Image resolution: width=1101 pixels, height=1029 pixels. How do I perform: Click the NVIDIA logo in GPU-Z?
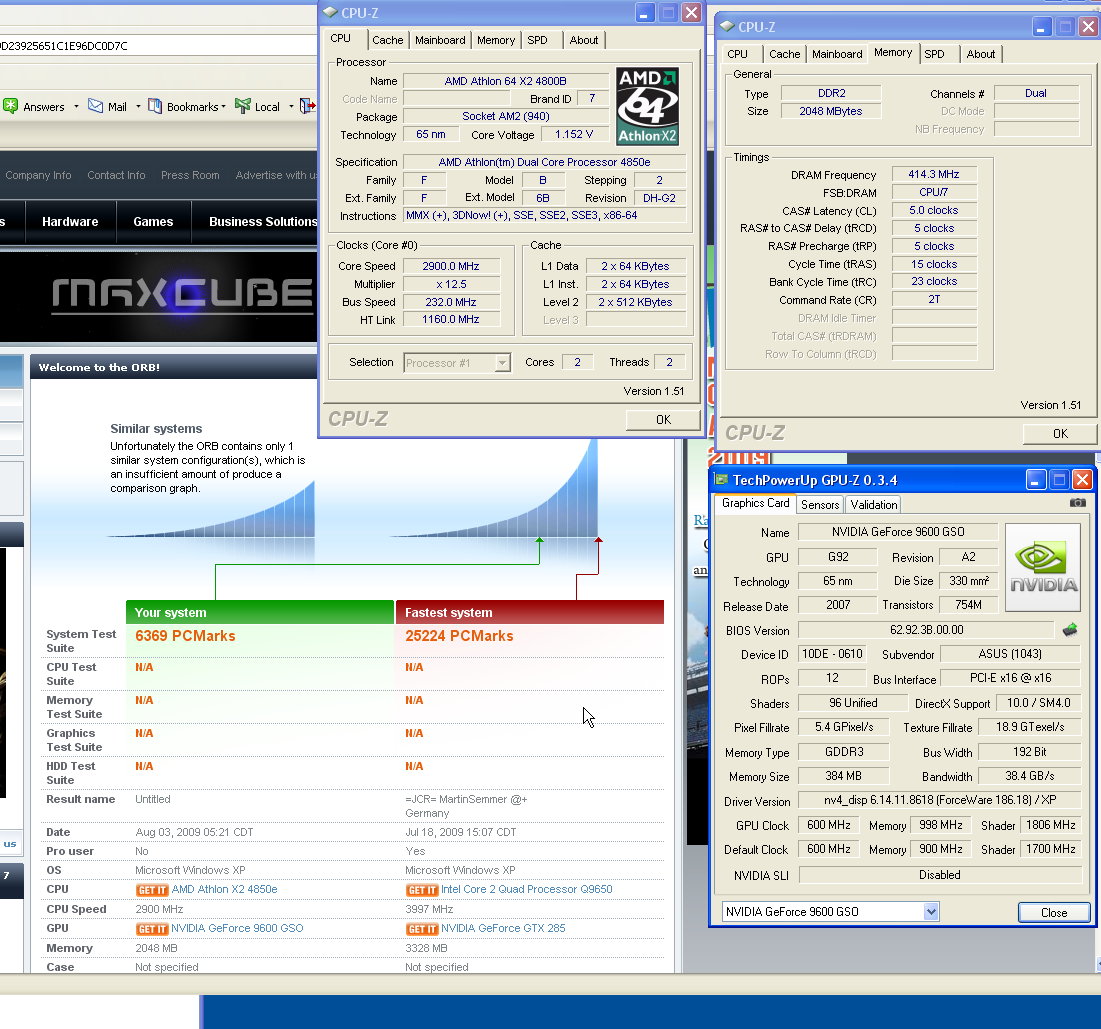1043,568
